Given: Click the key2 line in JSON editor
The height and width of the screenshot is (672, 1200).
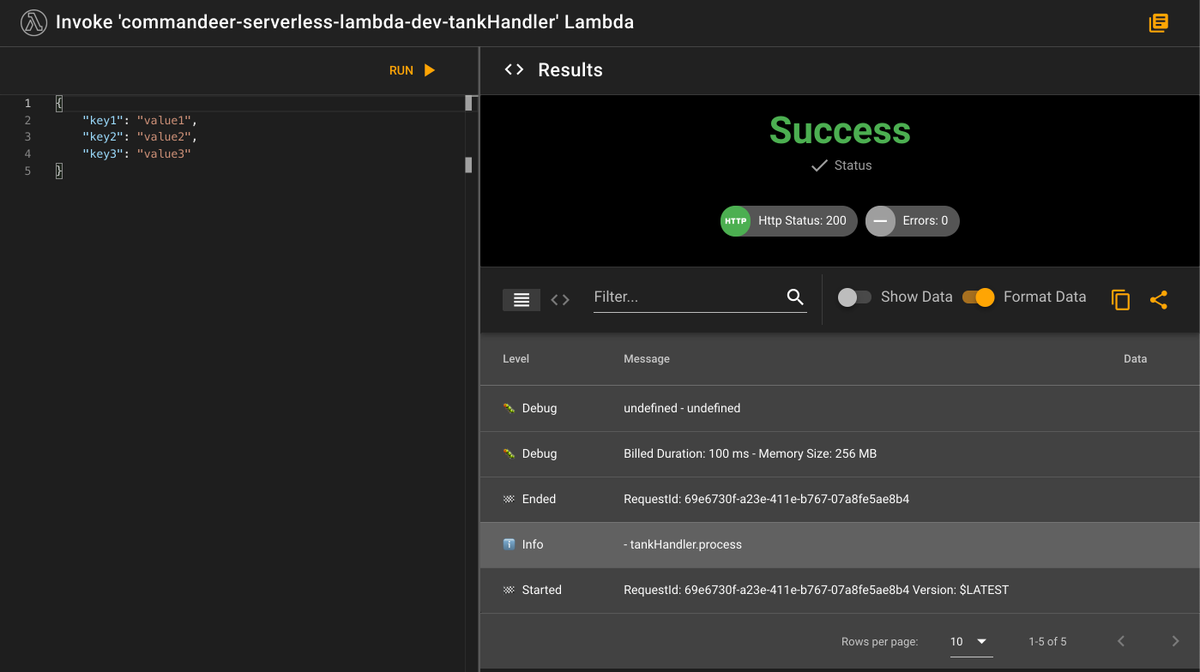Looking at the screenshot, I should click(x=140, y=137).
